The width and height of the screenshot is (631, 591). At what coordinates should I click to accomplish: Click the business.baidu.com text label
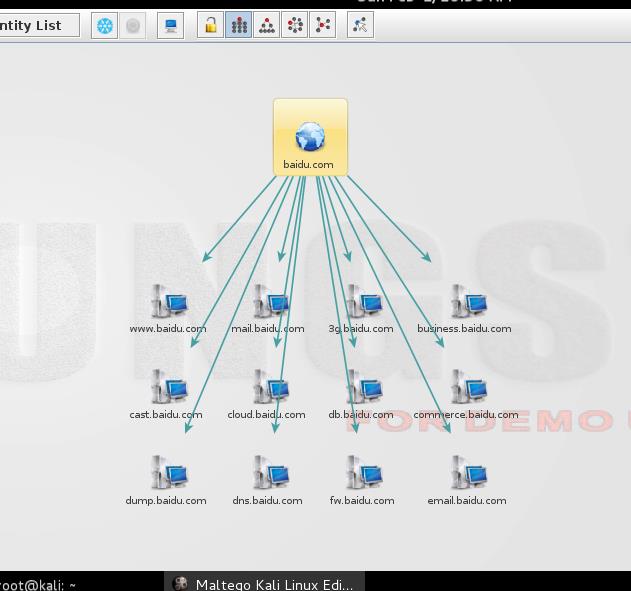[464, 329]
